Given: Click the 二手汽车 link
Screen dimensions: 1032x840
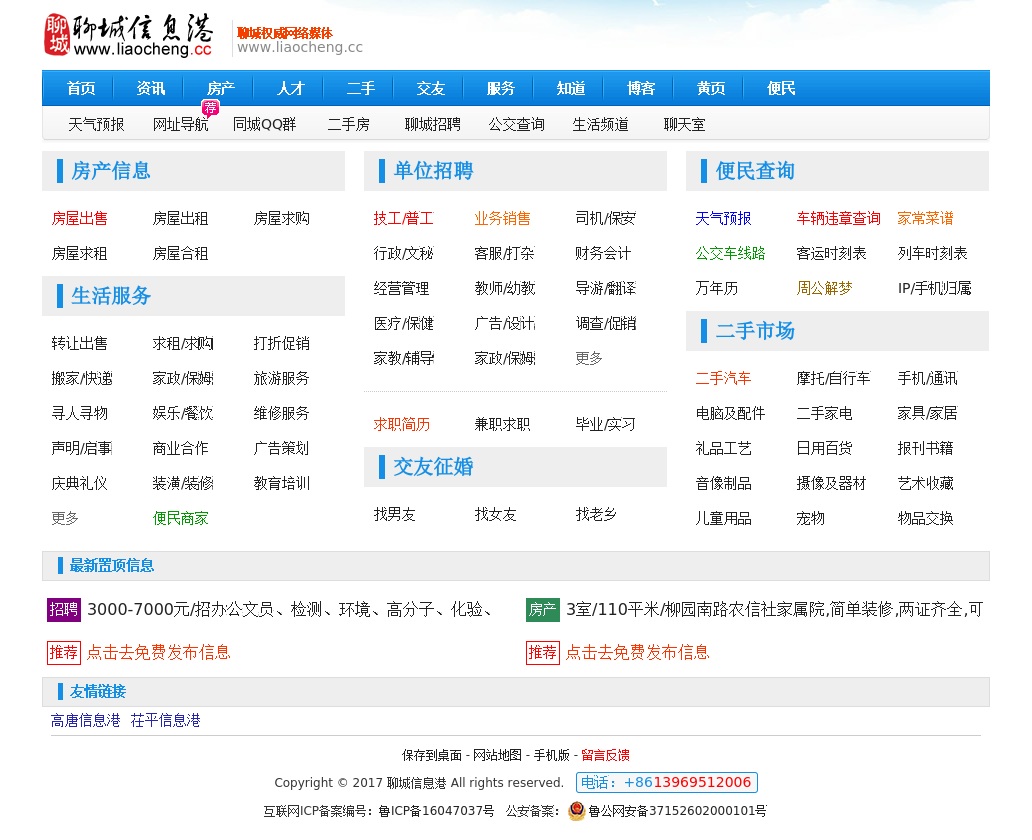Looking at the screenshot, I should 723,379.
